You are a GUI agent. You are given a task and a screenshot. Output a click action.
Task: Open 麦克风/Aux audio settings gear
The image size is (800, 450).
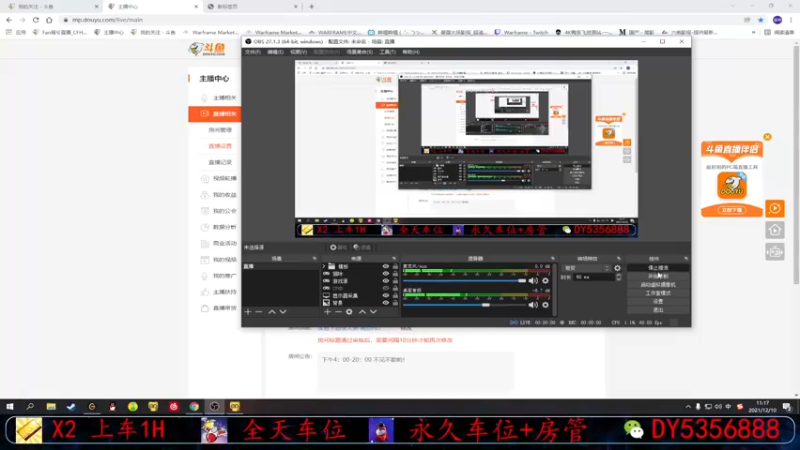click(x=545, y=281)
